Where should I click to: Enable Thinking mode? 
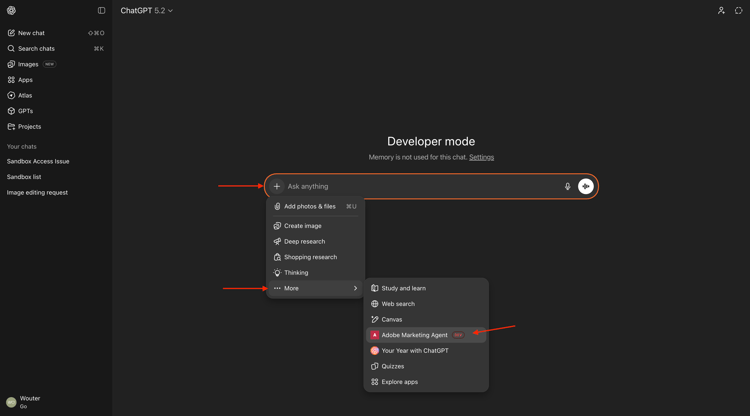296,272
